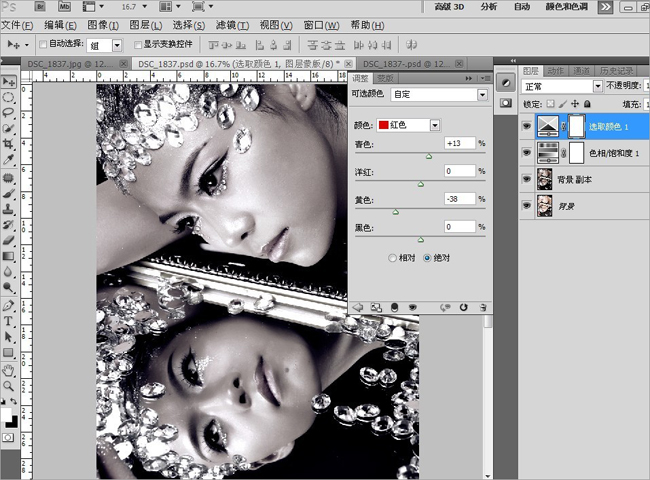Enable the 自动选择 checkbox
The image size is (650, 480).
42,45
